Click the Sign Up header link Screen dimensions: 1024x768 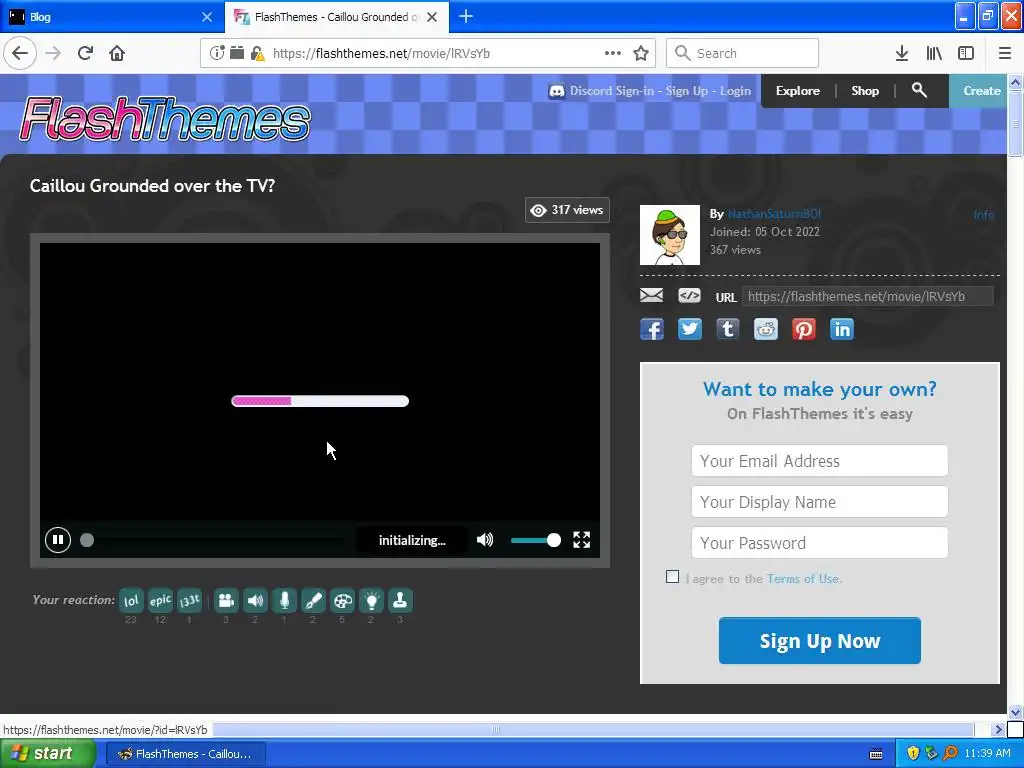pyautogui.click(x=686, y=91)
